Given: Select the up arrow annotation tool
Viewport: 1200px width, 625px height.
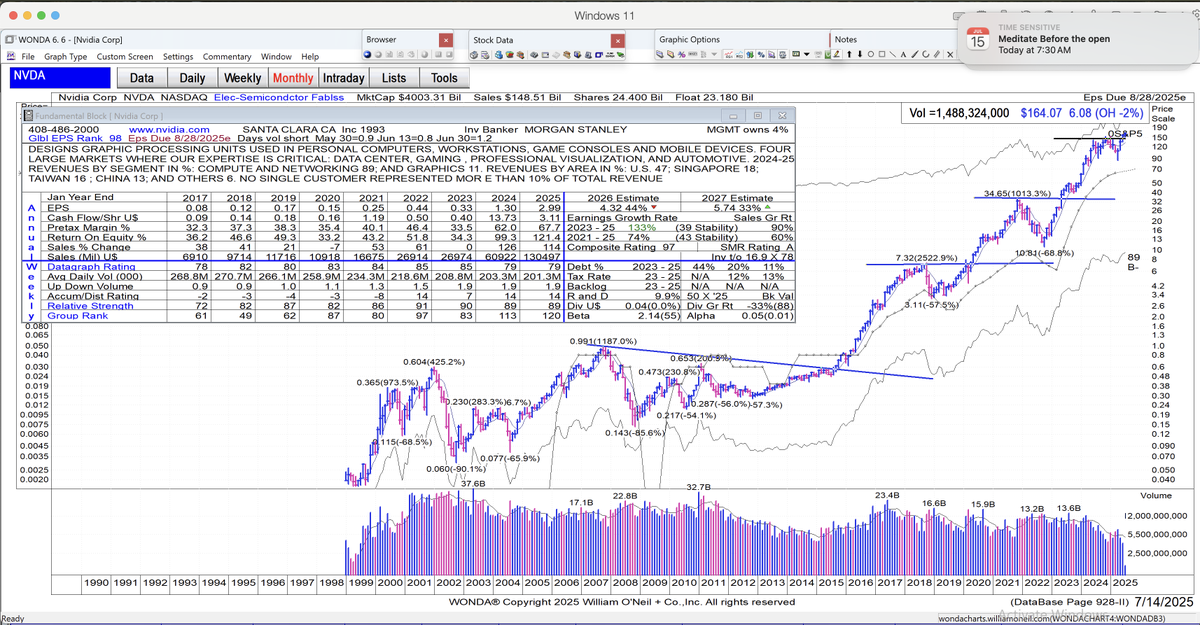Looking at the screenshot, I should [849, 54].
